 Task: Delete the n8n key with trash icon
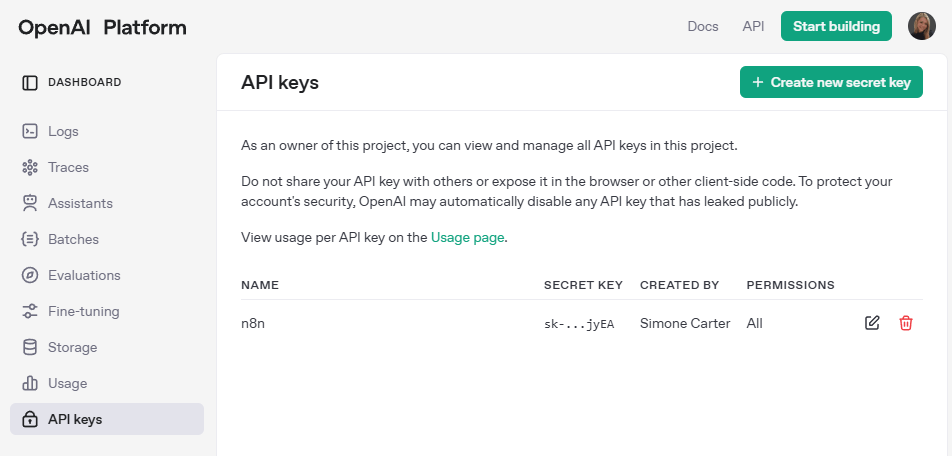(x=906, y=323)
